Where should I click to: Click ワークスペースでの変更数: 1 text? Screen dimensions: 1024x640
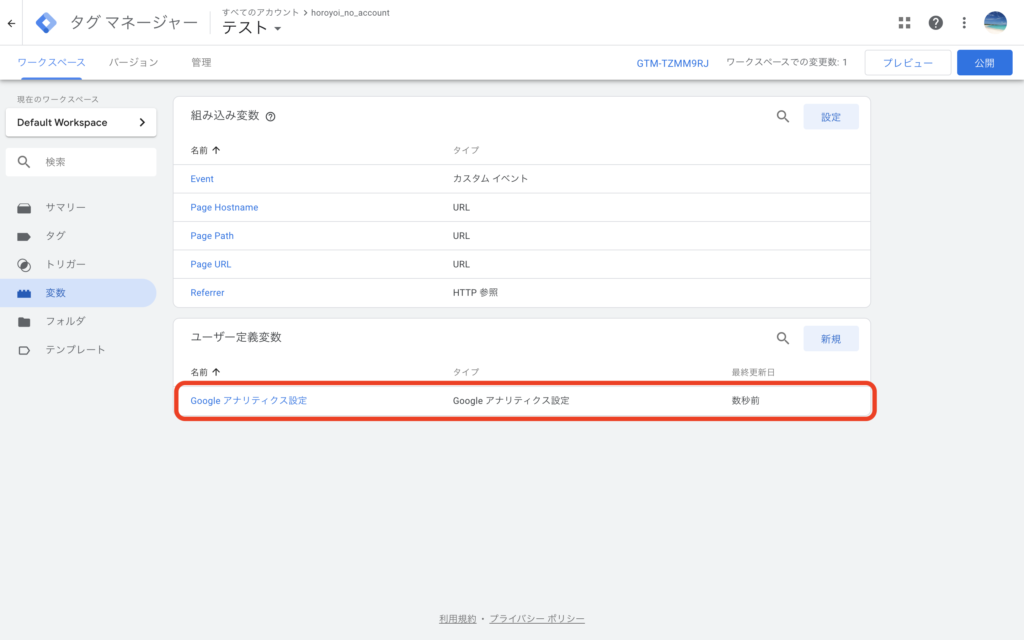click(x=786, y=63)
